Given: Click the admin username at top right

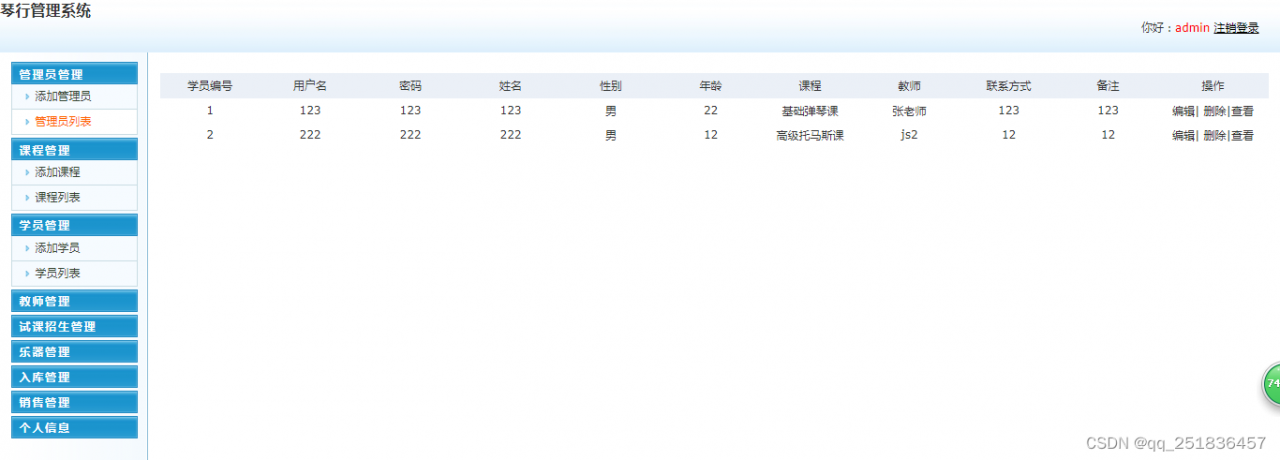Looking at the screenshot, I should click(x=1192, y=28).
